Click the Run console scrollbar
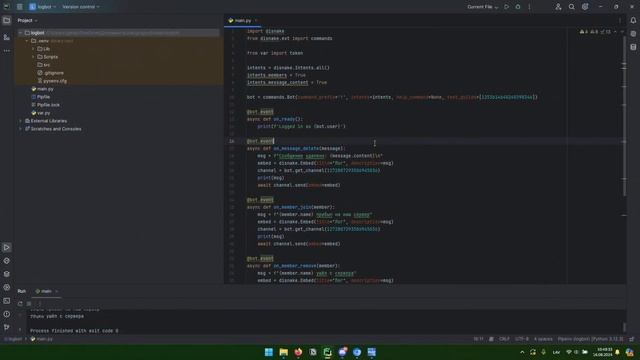This screenshot has width=640, height=360. 624,327
